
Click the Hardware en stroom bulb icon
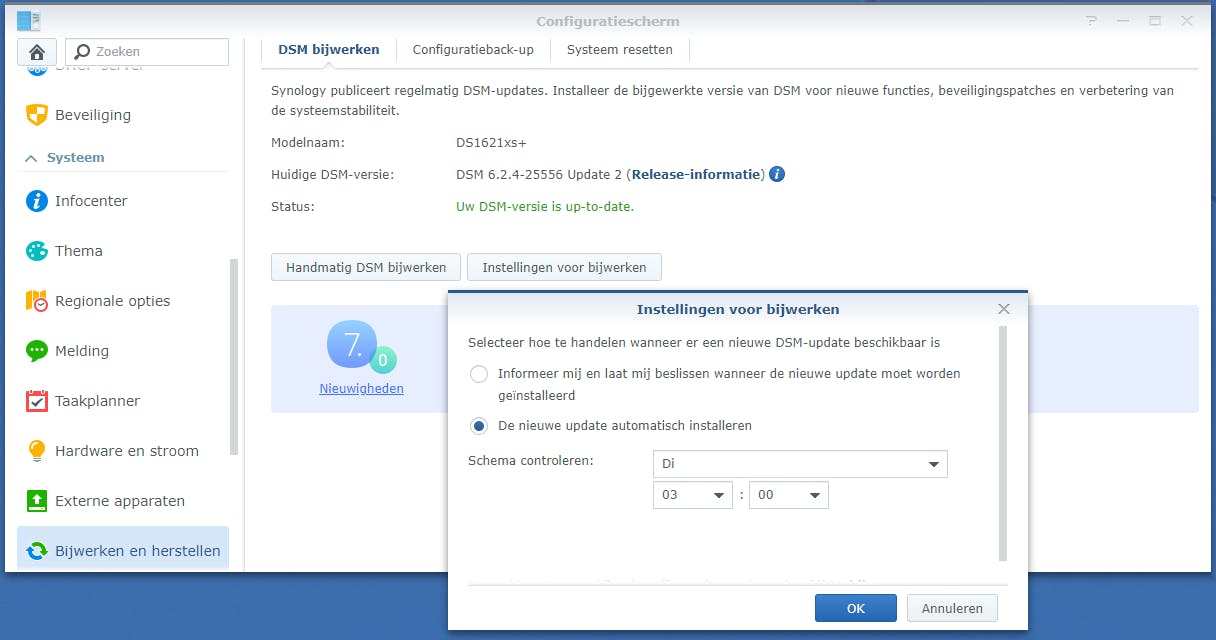pos(37,451)
